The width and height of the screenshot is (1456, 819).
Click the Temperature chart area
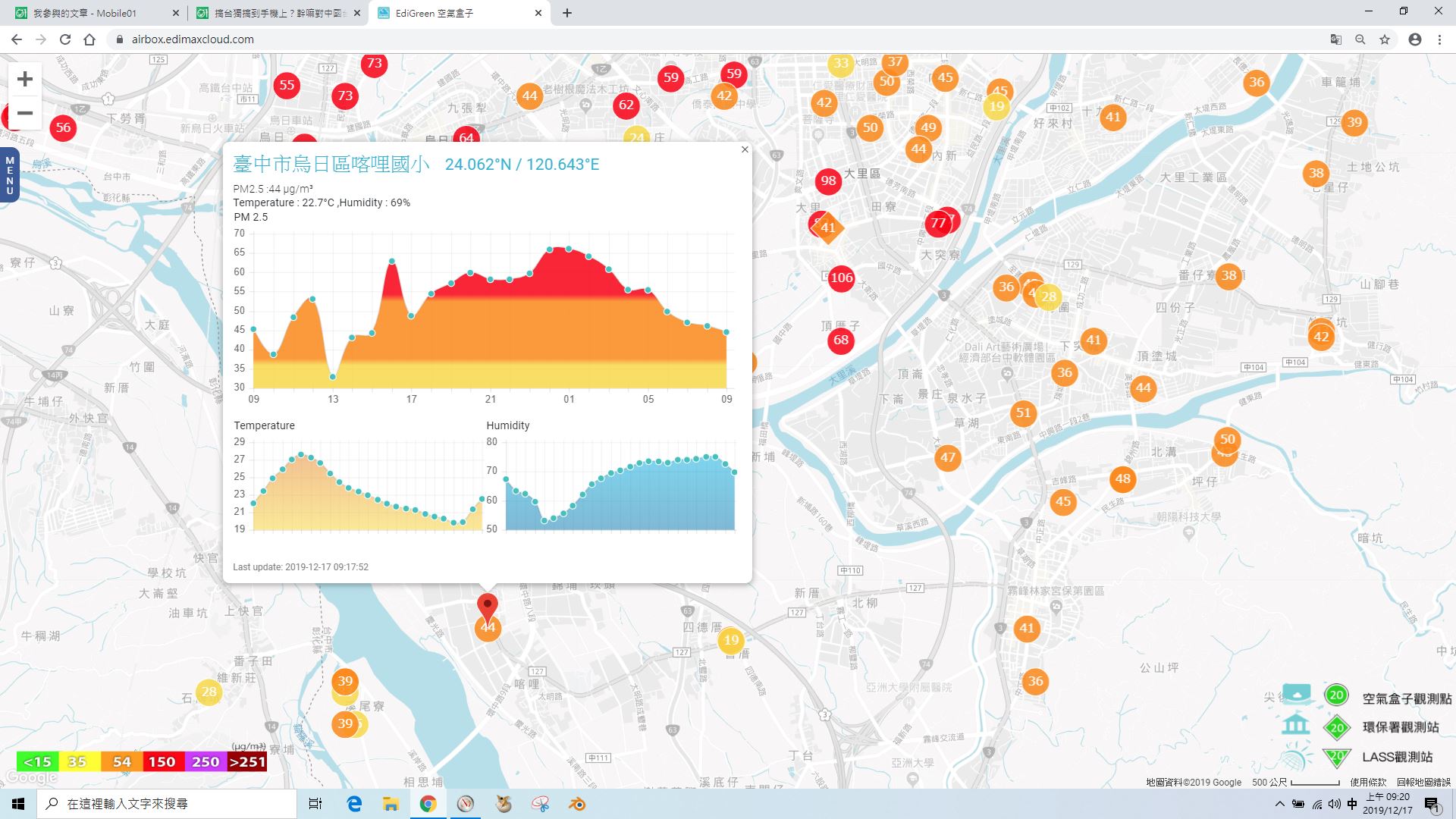(x=367, y=485)
